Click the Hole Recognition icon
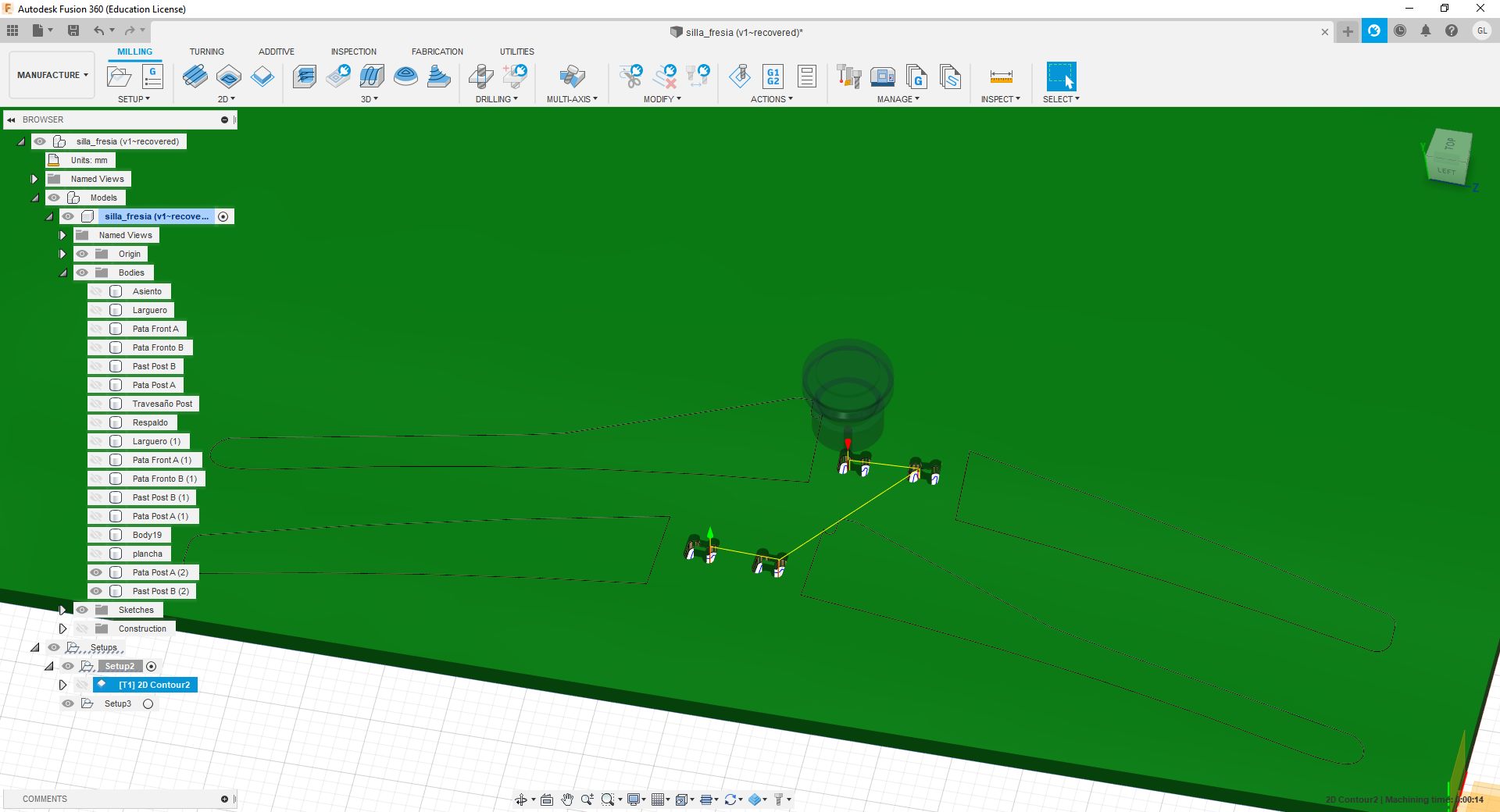This screenshot has width=1500, height=812. (x=515, y=77)
